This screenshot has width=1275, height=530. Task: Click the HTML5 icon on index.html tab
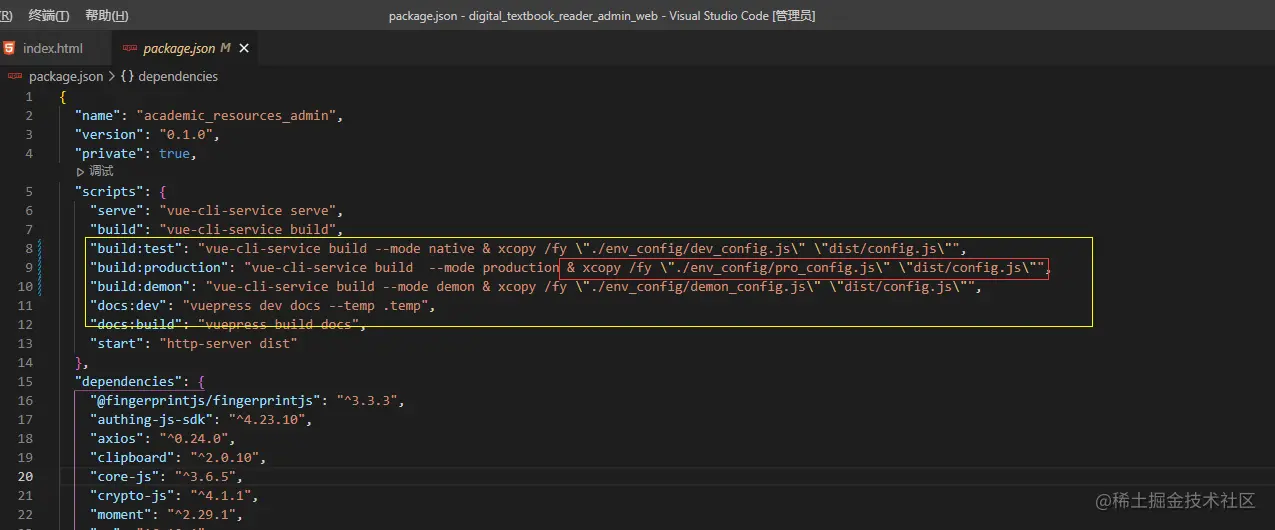coord(9,48)
